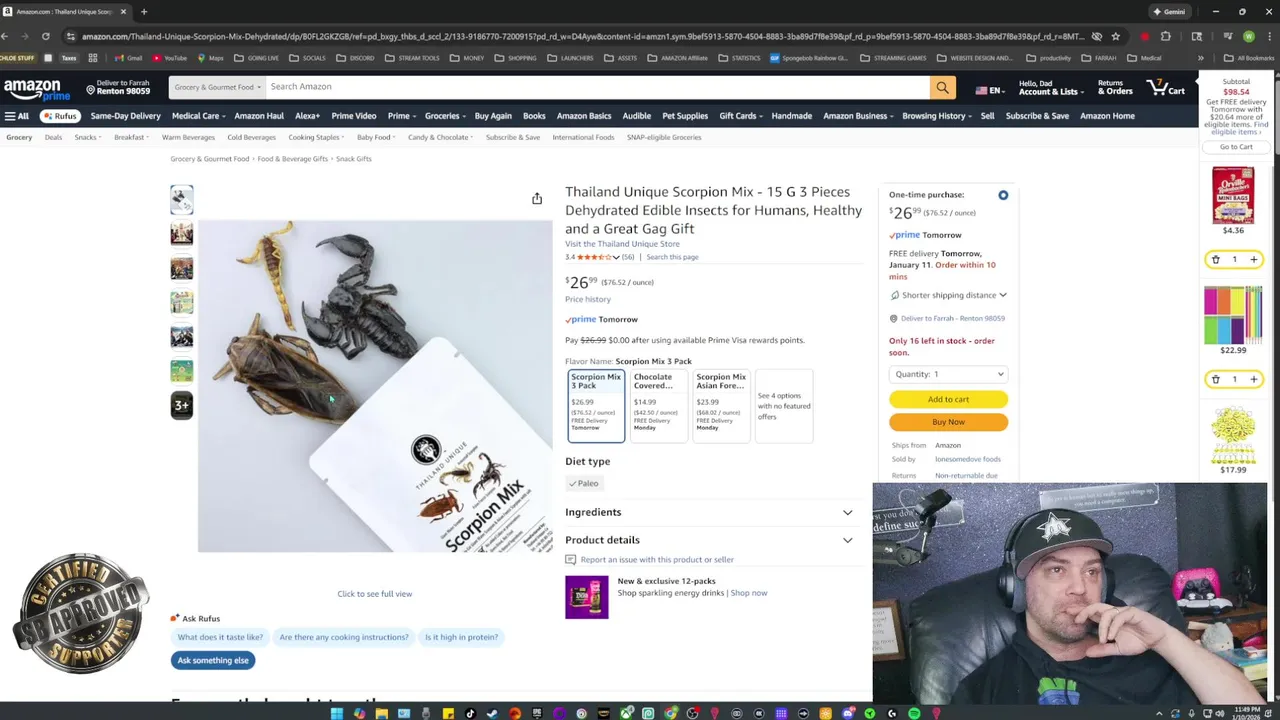Open Gift Cards nav item
The width and height of the screenshot is (1280, 720).
741,116
